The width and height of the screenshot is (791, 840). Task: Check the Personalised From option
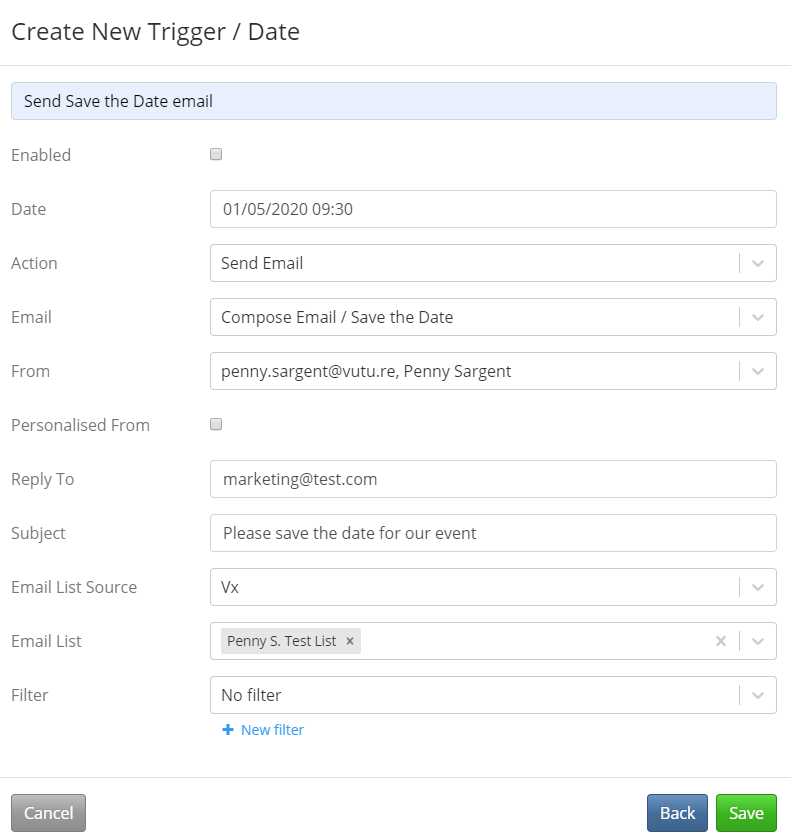(x=215, y=424)
